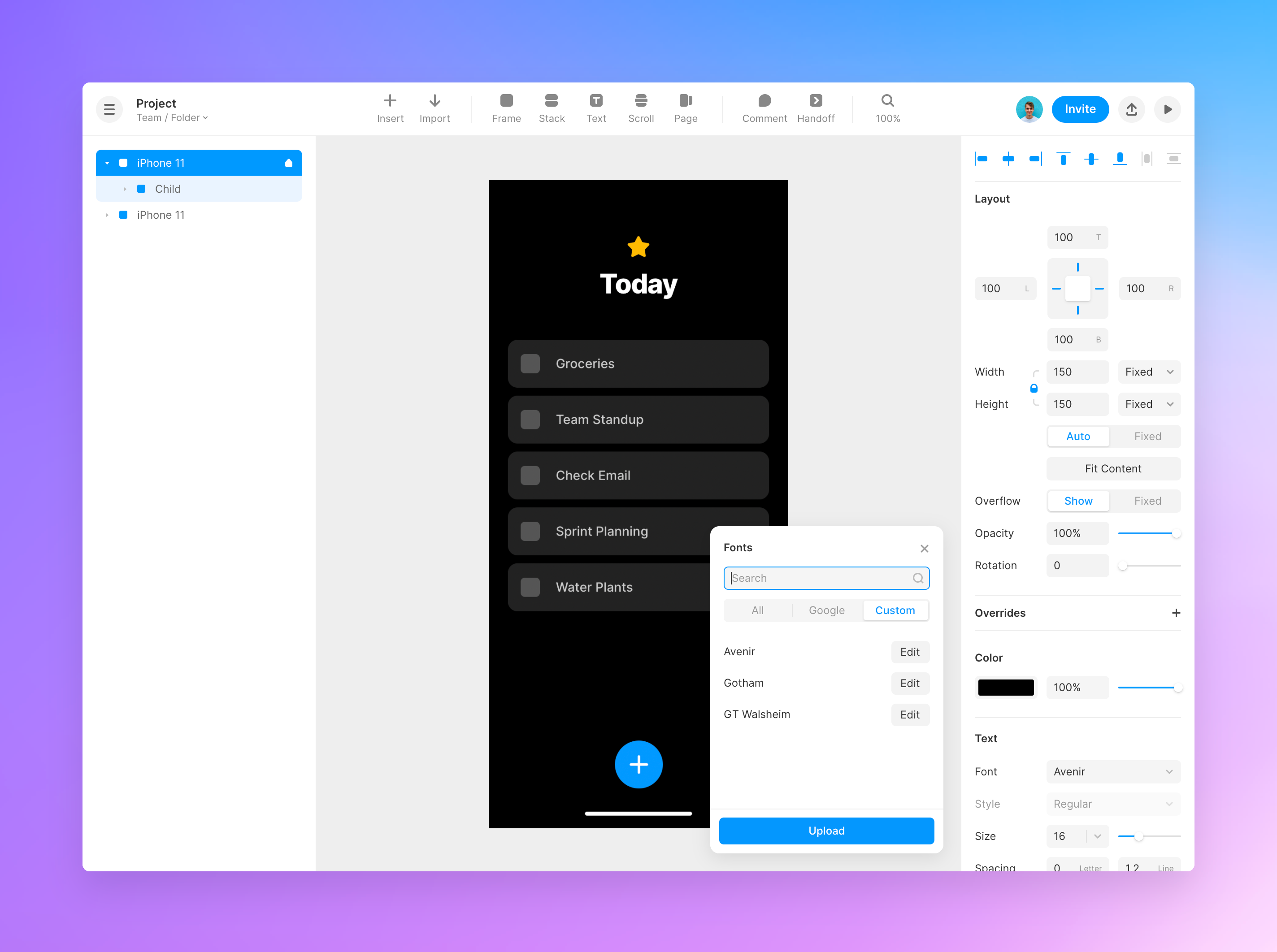Set Overflow to Fixed
The image size is (1277, 952).
pos(1147,502)
